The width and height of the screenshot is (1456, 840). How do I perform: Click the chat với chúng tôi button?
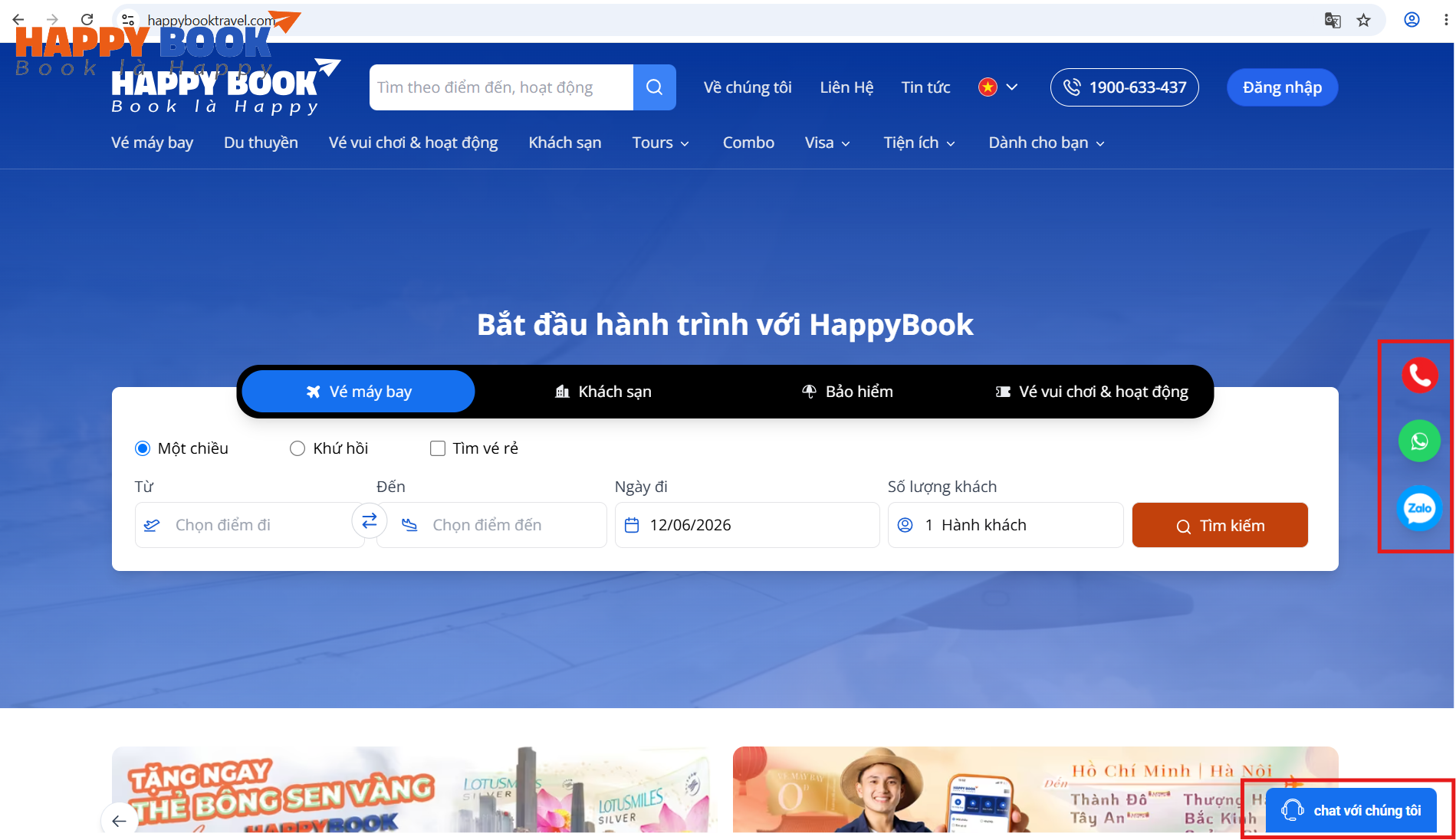[1351, 810]
